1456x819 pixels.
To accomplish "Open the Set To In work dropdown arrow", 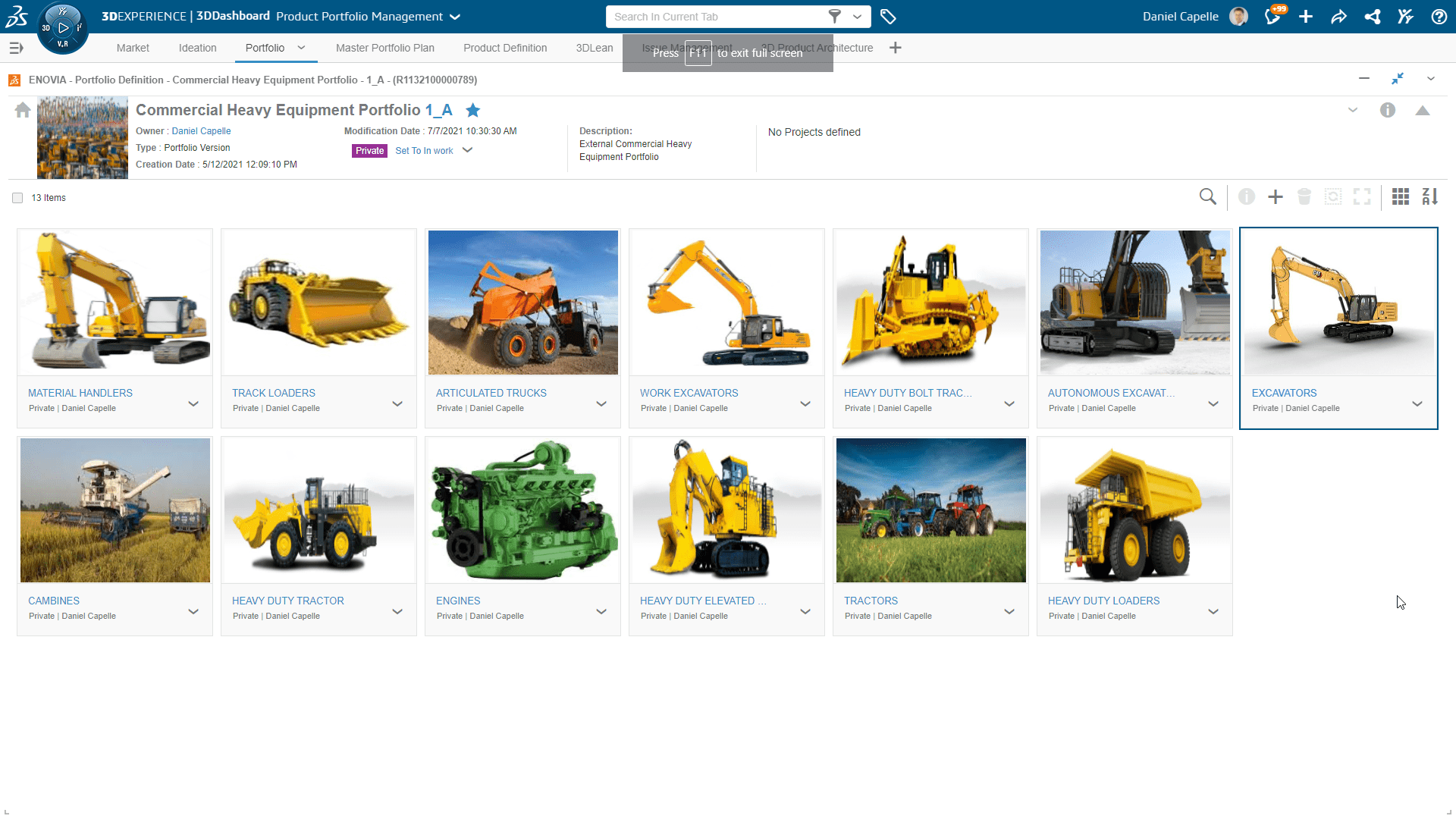I will [x=468, y=150].
